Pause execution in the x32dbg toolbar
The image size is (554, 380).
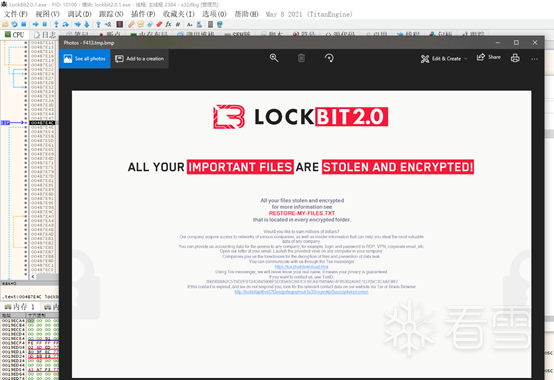click(x=45, y=24)
